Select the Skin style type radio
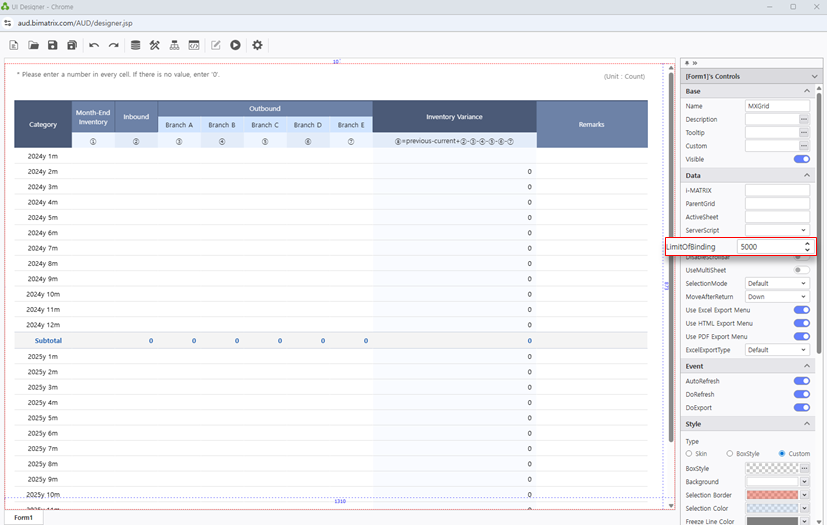This screenshot has width=827, height=525. tap(689, 454)
